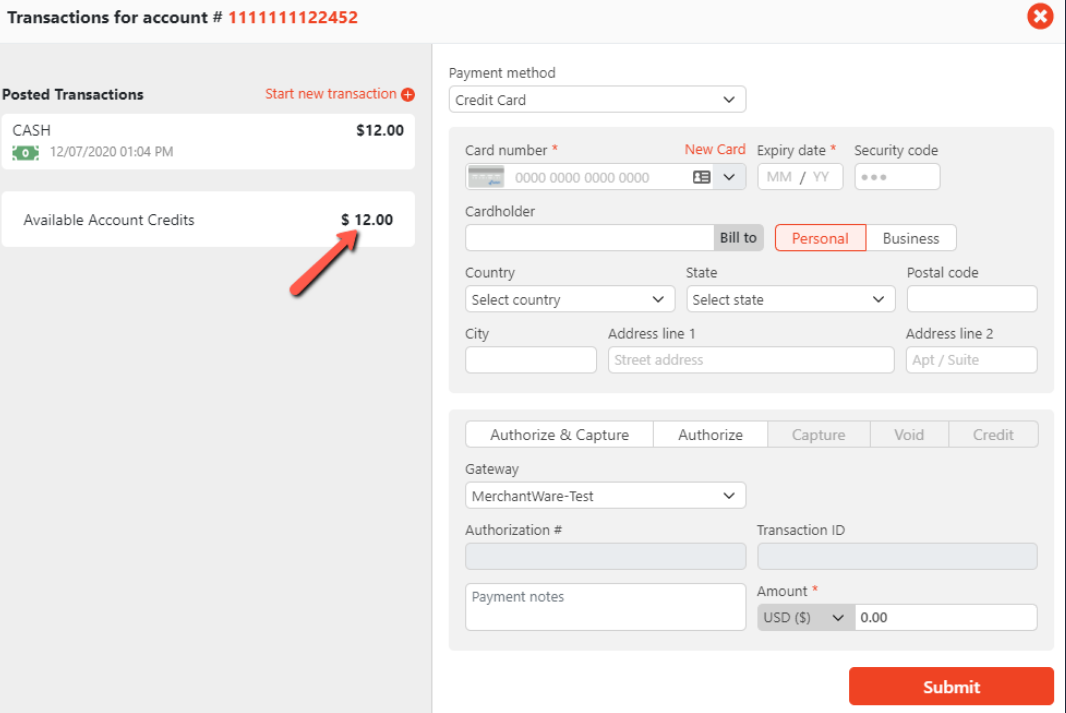Switch to the Authorize tab

[x=710, y=435]
